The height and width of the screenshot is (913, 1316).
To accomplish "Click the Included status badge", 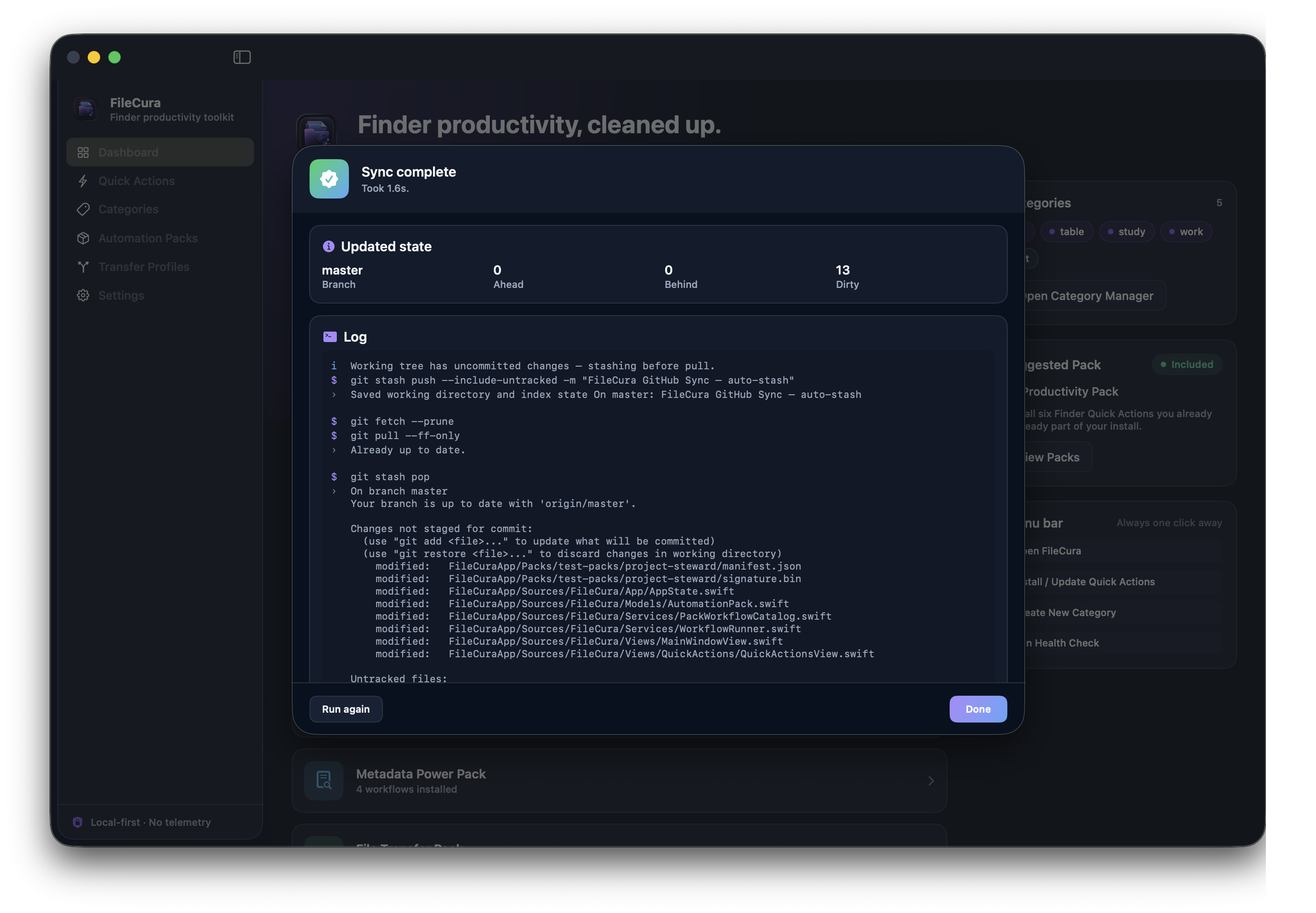I will [1186, 364].
